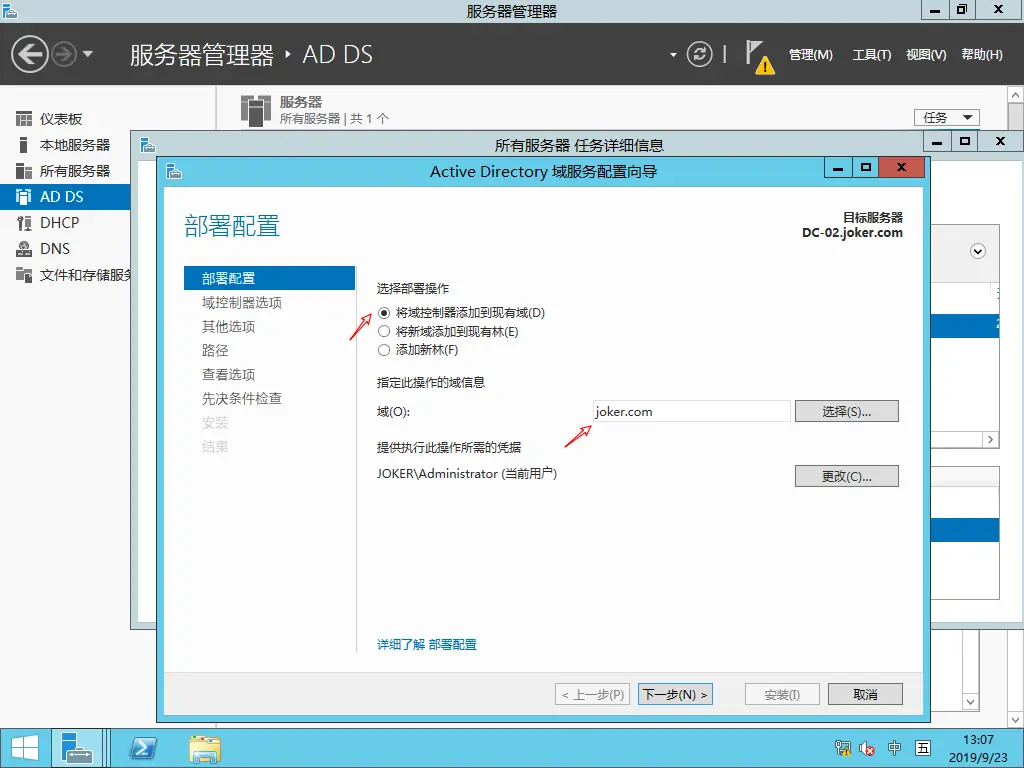This screenshot has width=1024, height=768.
Task: Select AD DS in the sidebar
Action: (x=65, y=197)
